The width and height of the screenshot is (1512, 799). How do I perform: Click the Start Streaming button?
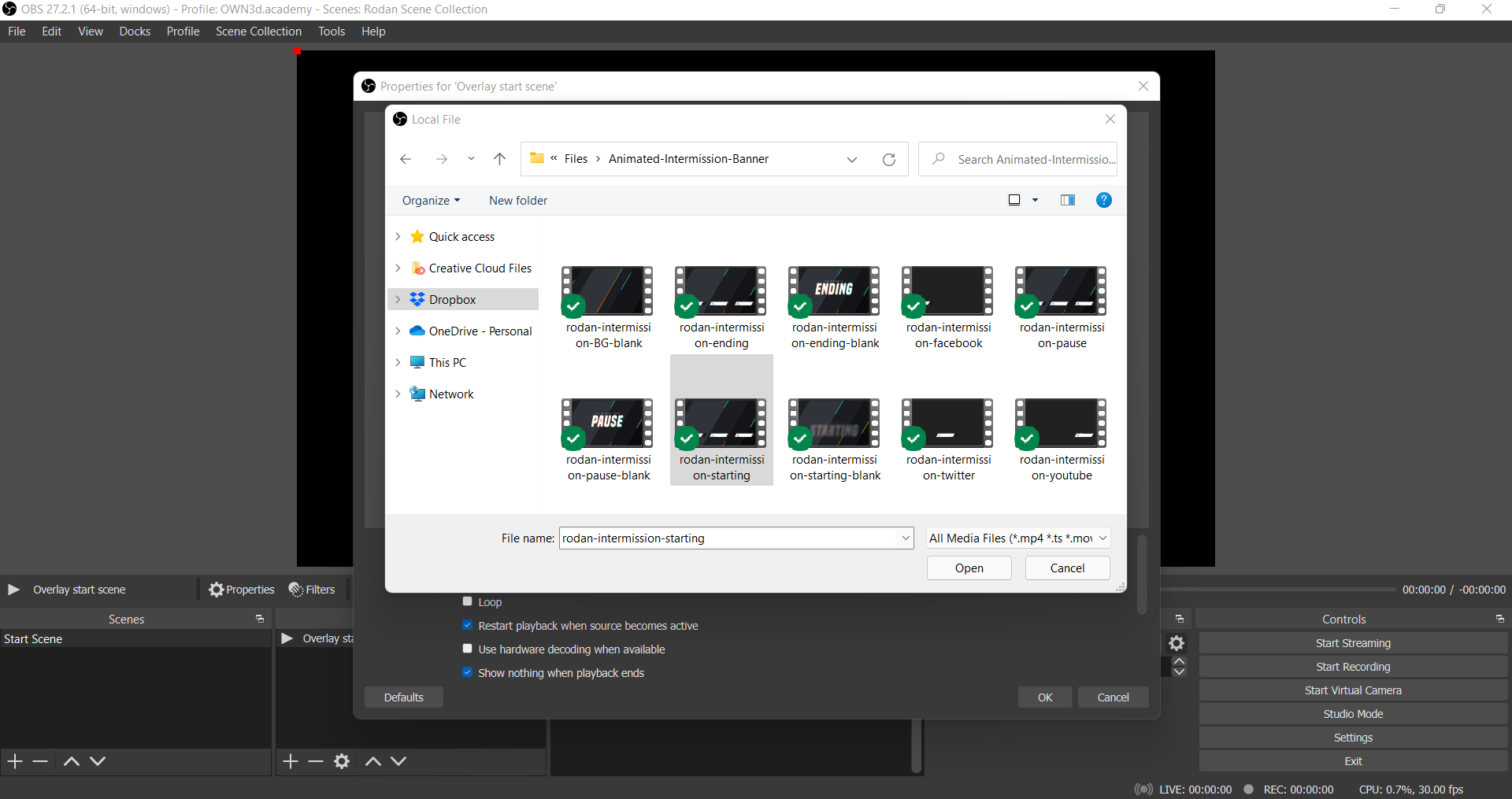[x=1352, y=643]
